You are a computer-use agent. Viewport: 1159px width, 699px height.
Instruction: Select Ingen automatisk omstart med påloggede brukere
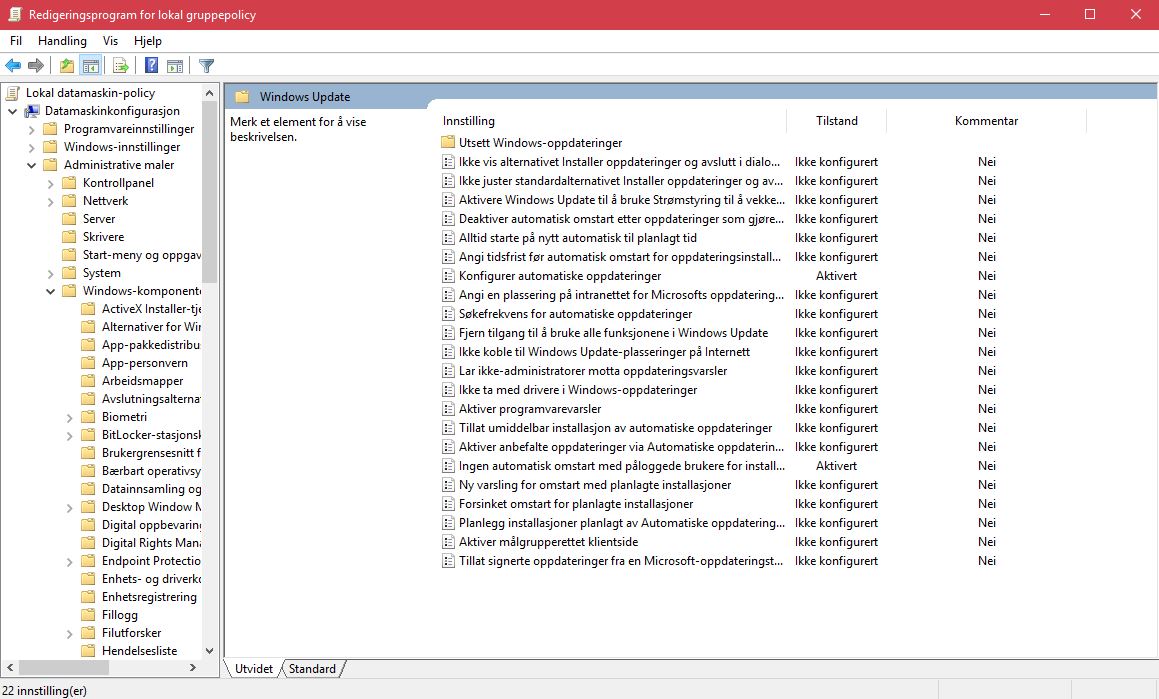tap(622, 466)
